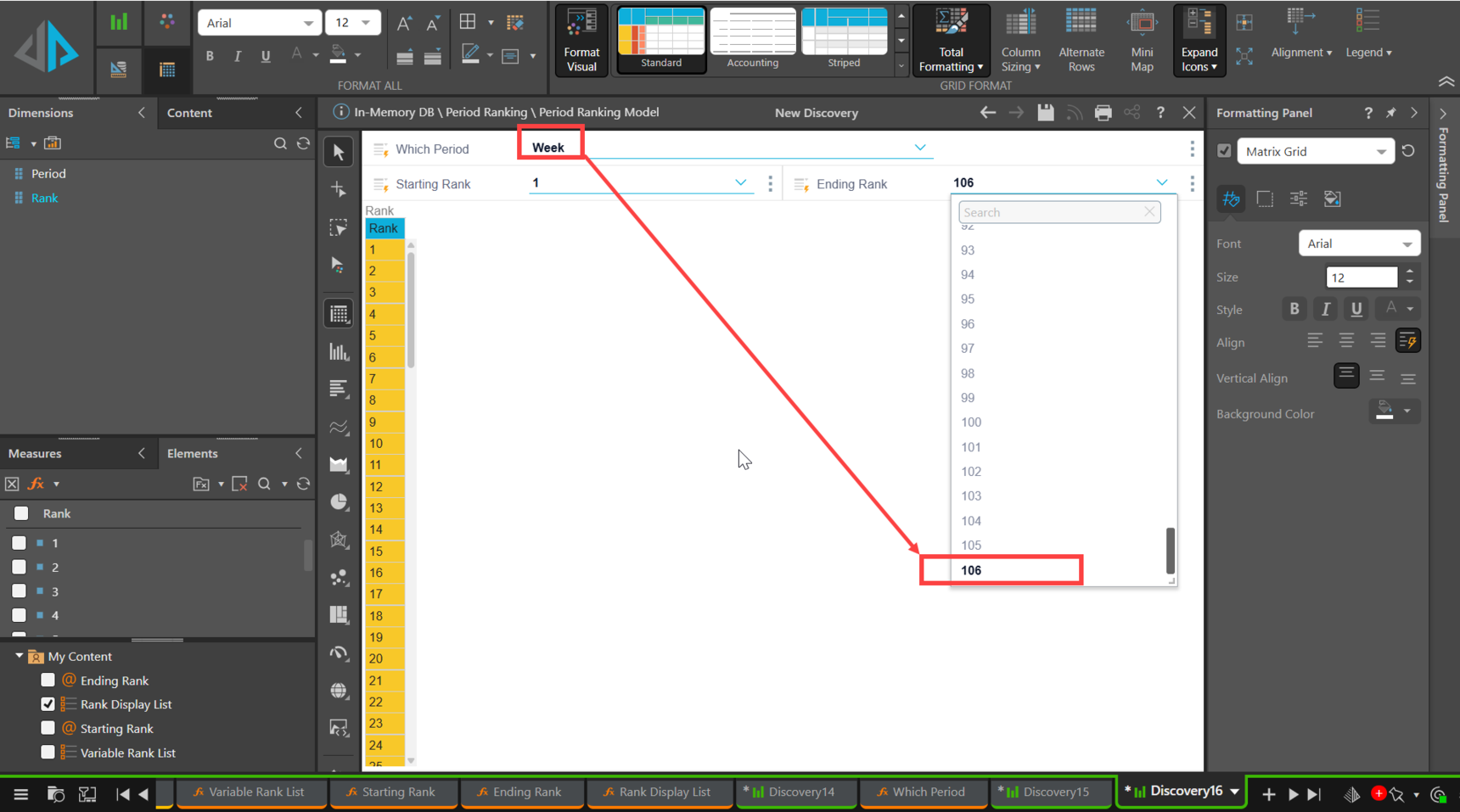Select the pointer tool in the vertical toolbar

click(339, 152)
